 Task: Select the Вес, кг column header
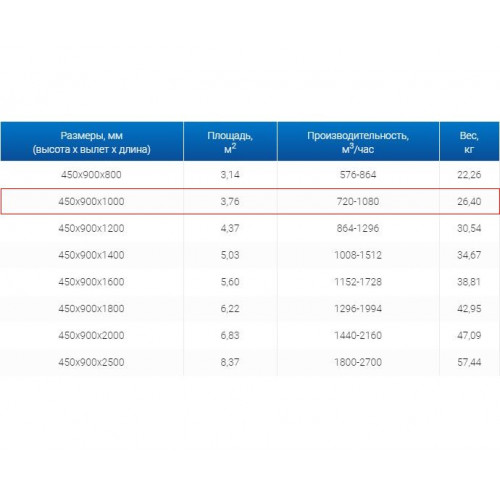pos(469,142)
